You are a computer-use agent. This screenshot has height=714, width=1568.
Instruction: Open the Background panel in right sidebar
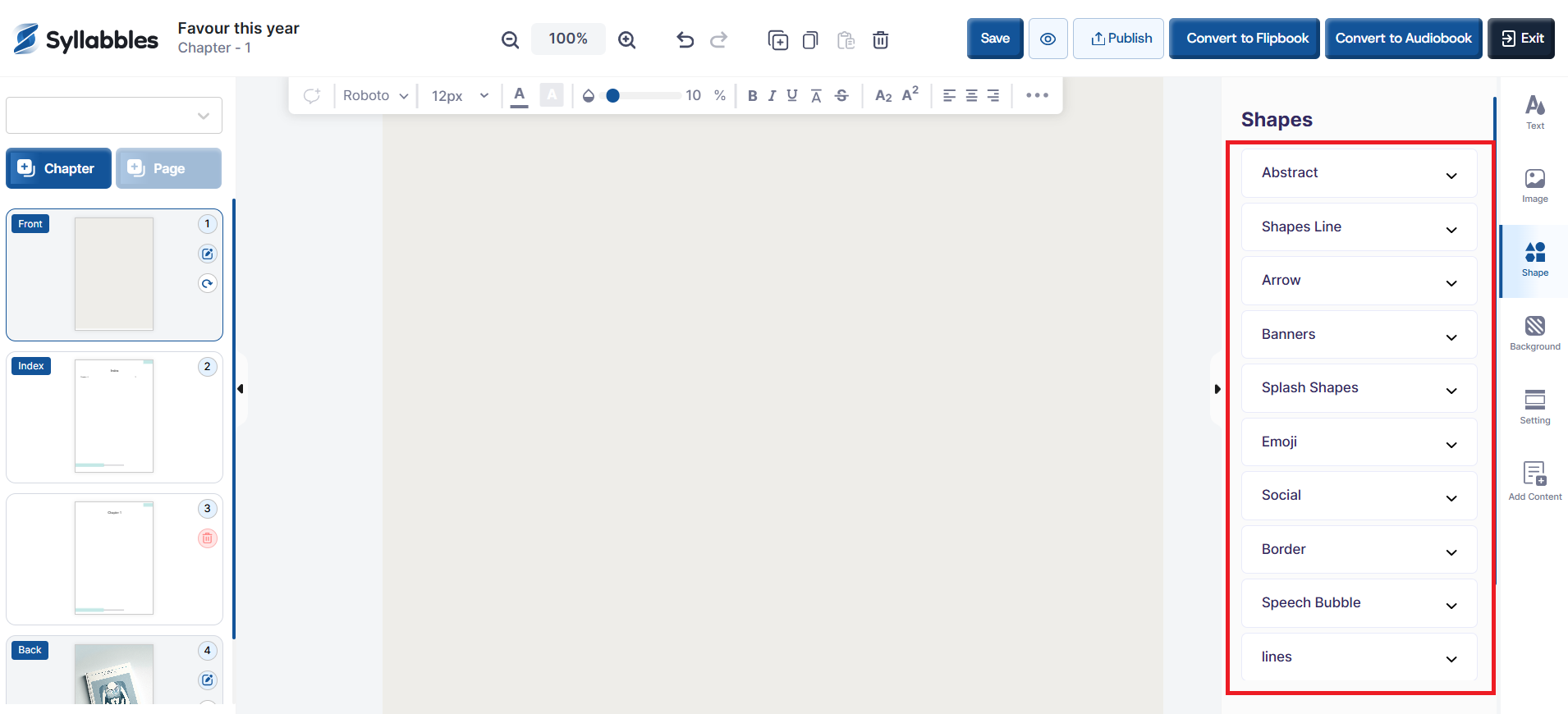1534,333
